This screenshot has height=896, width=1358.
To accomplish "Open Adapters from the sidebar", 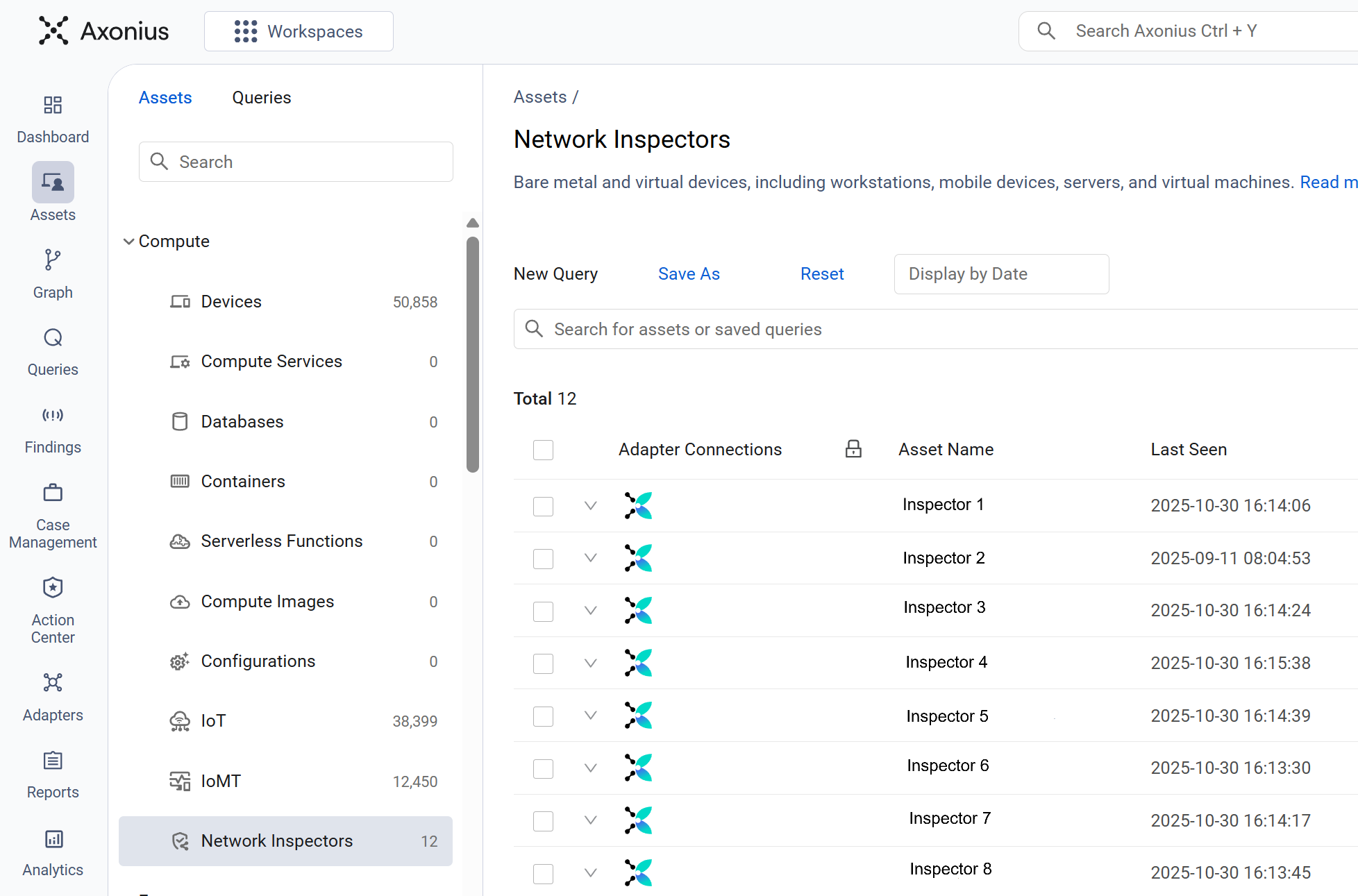I will pos(53,683).
